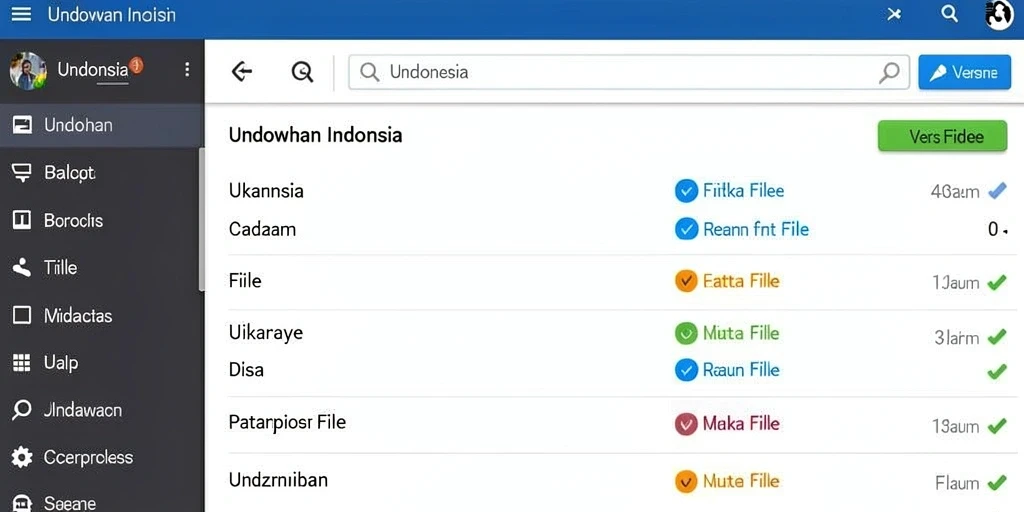Select Ualp in the sidebar
This screenshot has height=512, width=1024.
coord(103,362)
